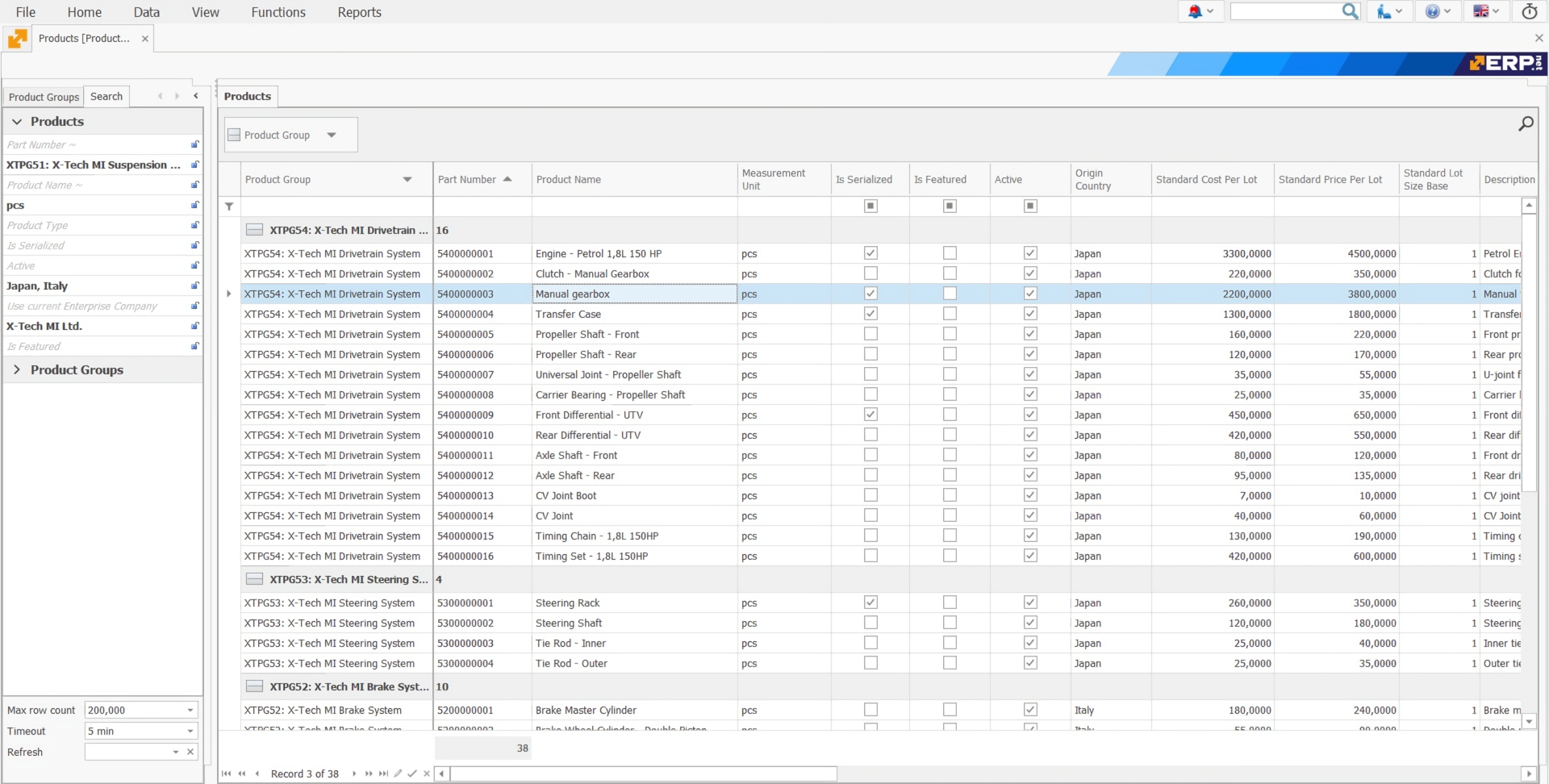Toggle Is Serialized for Clutch - Manual Gearbox
The height and width of the screenshot is (784, 1549).
pos(871,273)
